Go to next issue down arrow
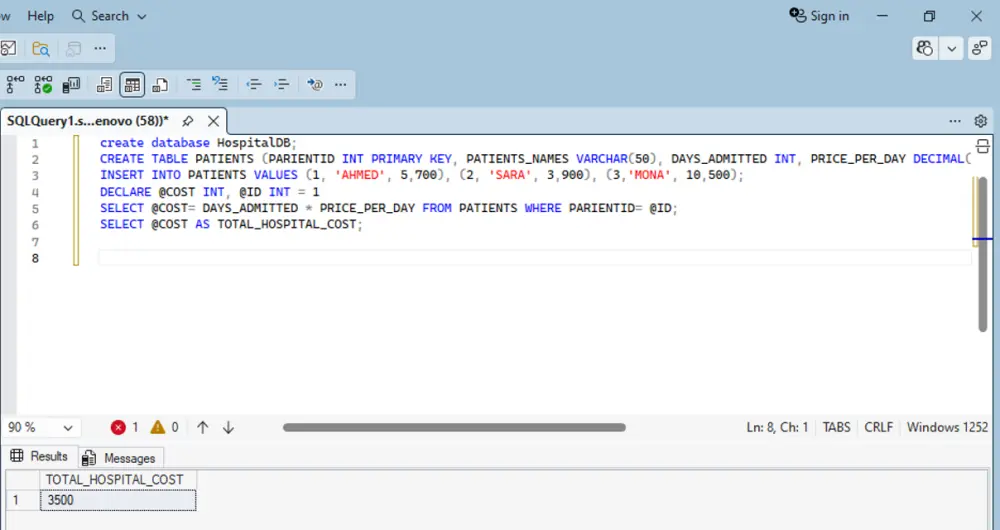This screenshot has height=530, width=1000. coord(228,427)
